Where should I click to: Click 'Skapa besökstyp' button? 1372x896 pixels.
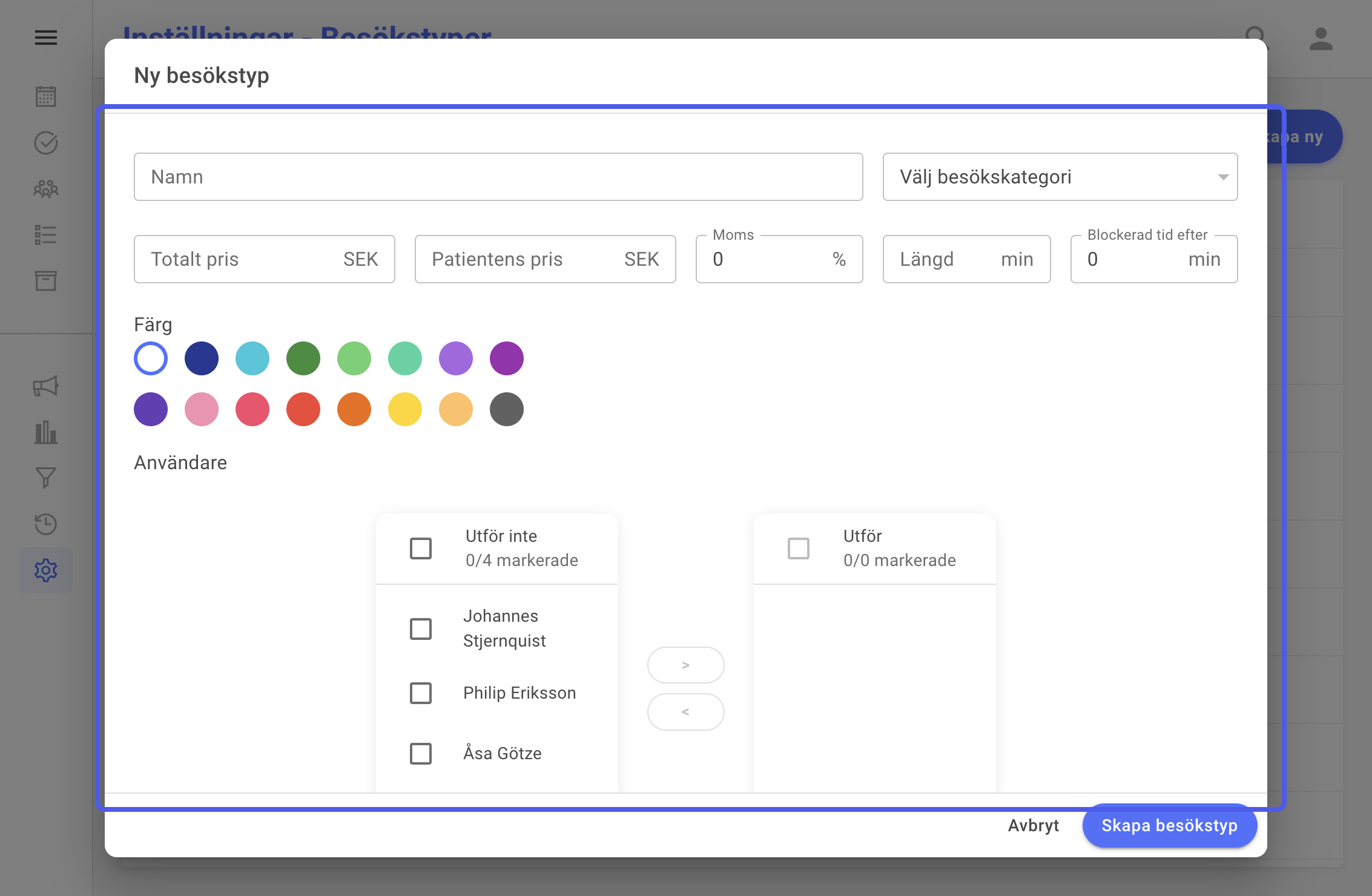tap(1170, 826)
